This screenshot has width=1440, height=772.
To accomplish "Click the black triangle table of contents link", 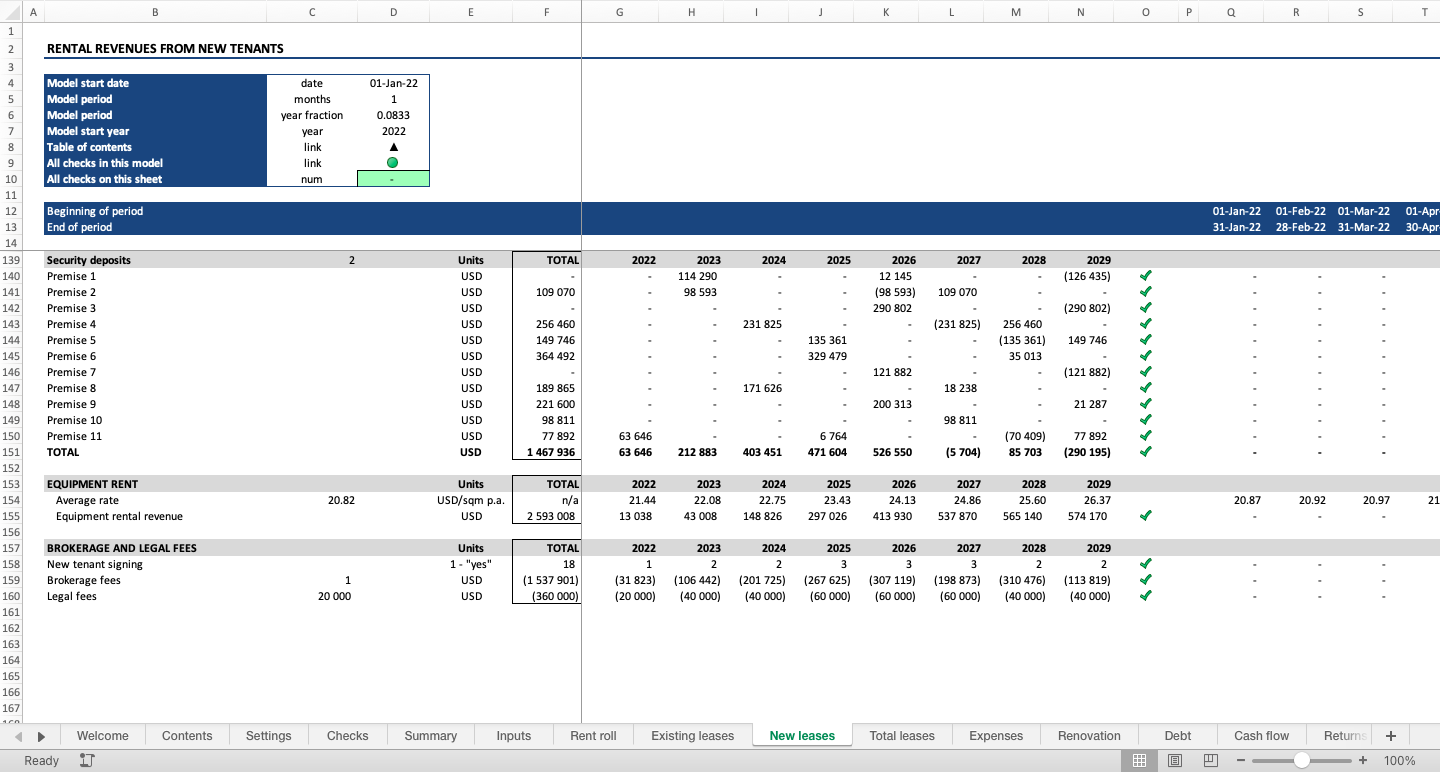I will 393,147.
